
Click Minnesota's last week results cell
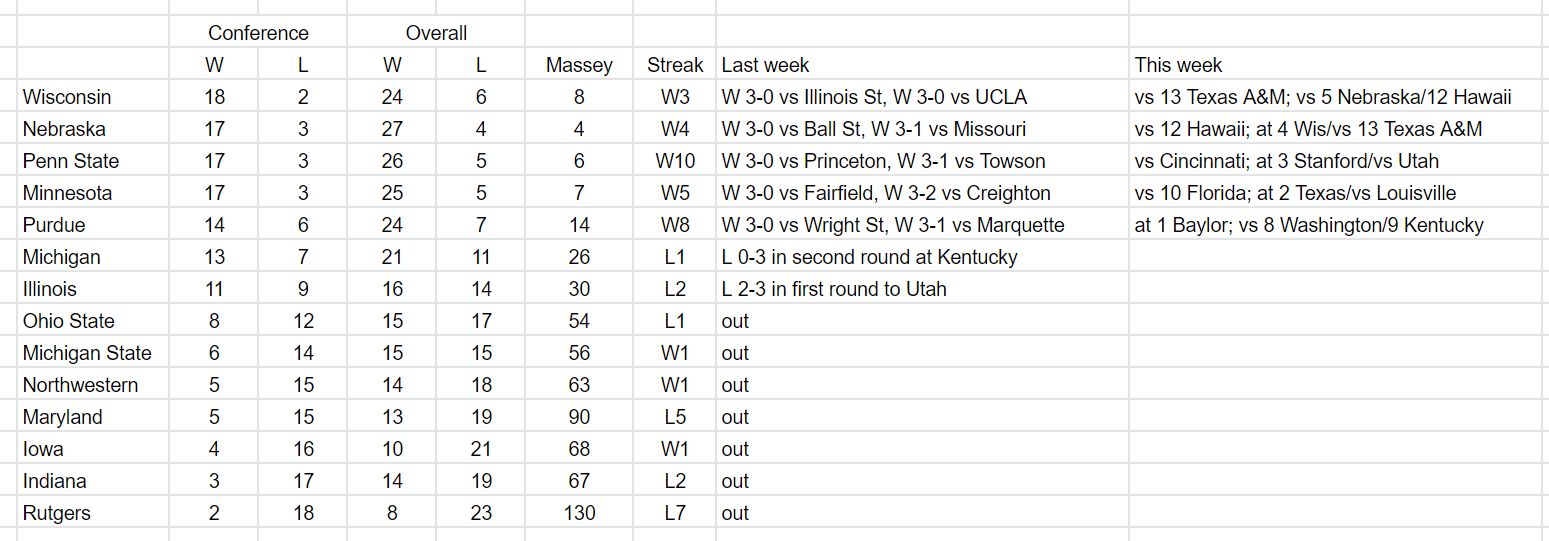922,193
